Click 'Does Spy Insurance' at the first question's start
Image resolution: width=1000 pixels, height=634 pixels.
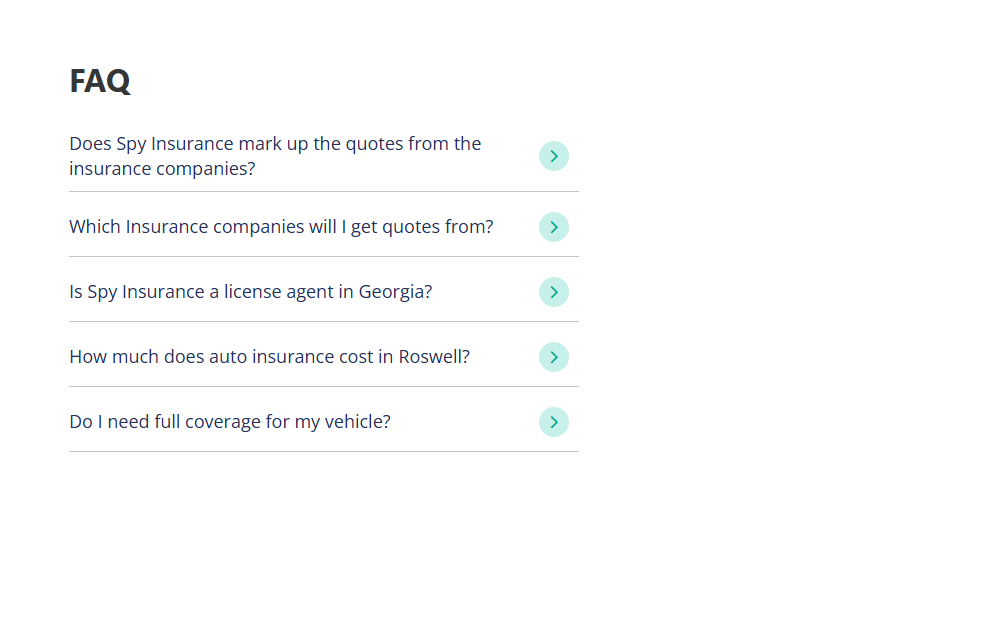pyautogui.click(x=151, y=144)
